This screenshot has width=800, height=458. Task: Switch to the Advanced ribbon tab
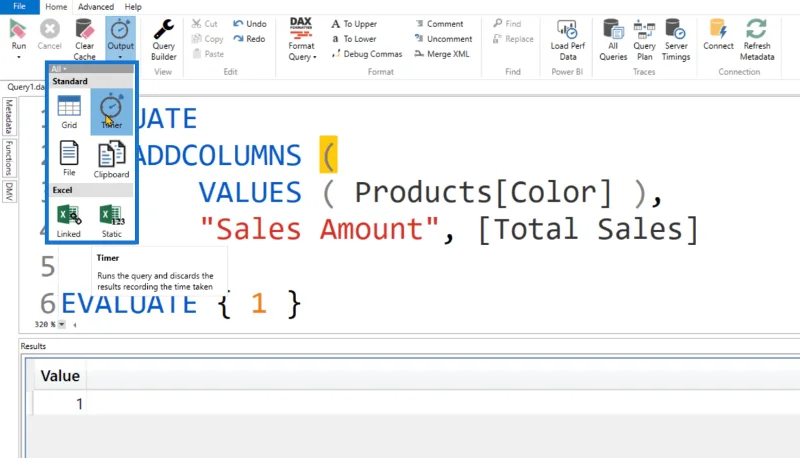[x=96, y=7]
